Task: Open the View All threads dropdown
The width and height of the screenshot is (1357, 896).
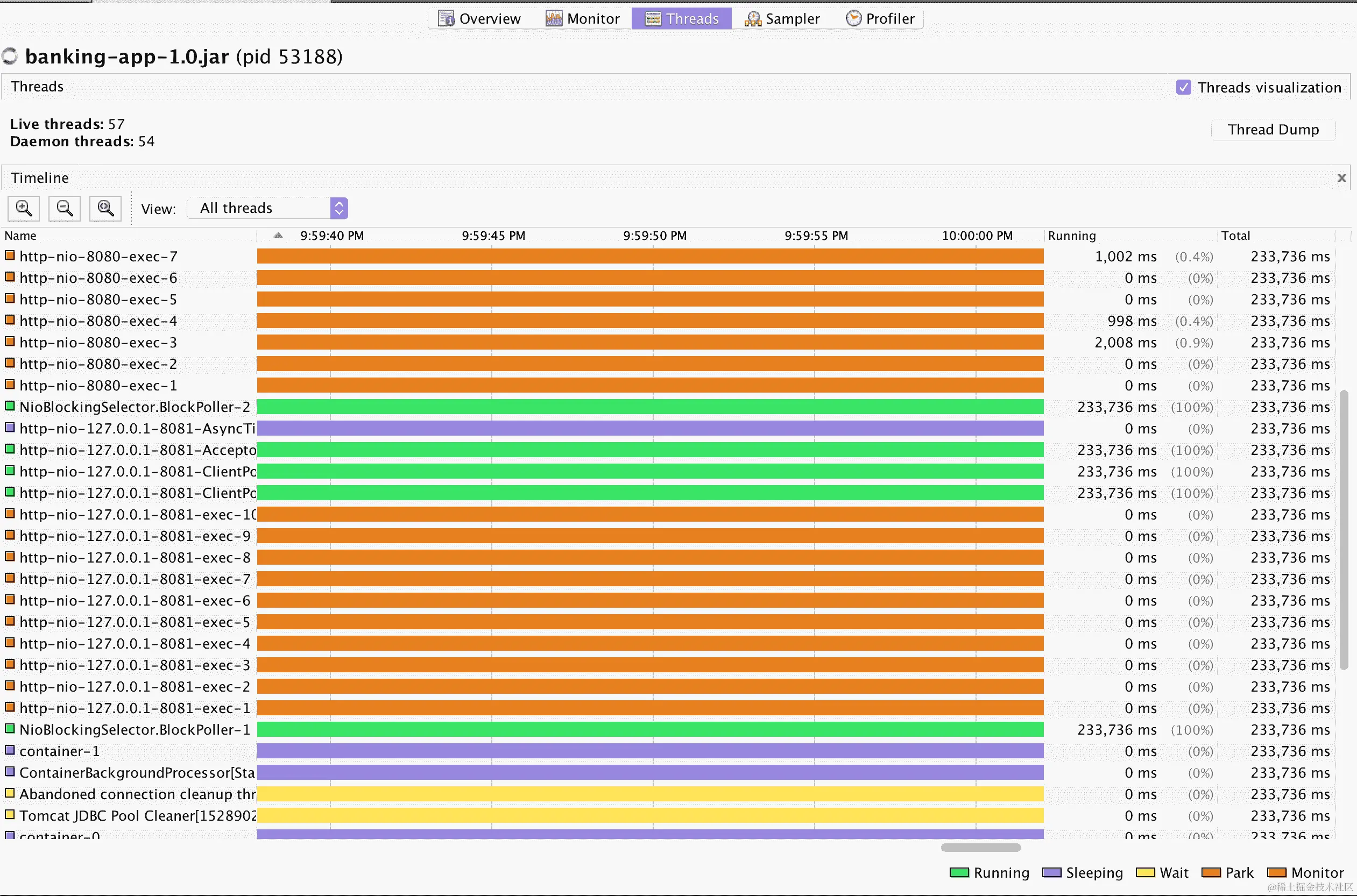Action: (x=339, y=208)
